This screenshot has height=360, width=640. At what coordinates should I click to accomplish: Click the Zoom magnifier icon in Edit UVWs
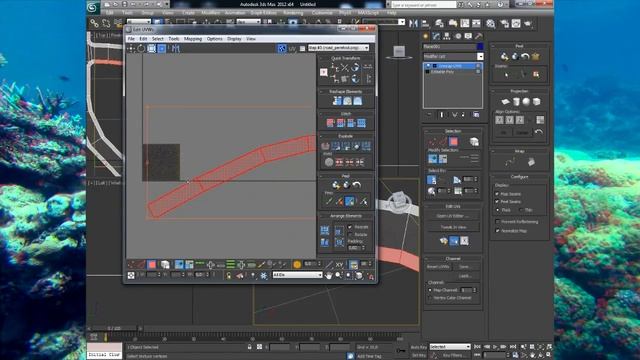point(338,276)
